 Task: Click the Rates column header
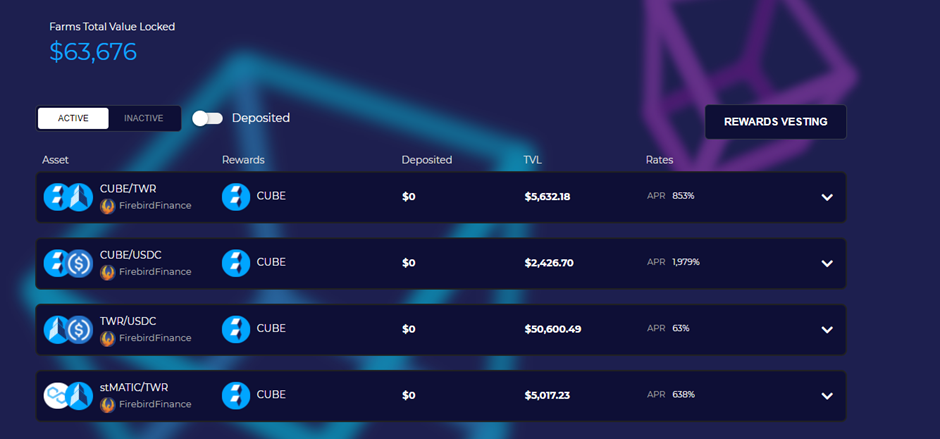point(659,160)
